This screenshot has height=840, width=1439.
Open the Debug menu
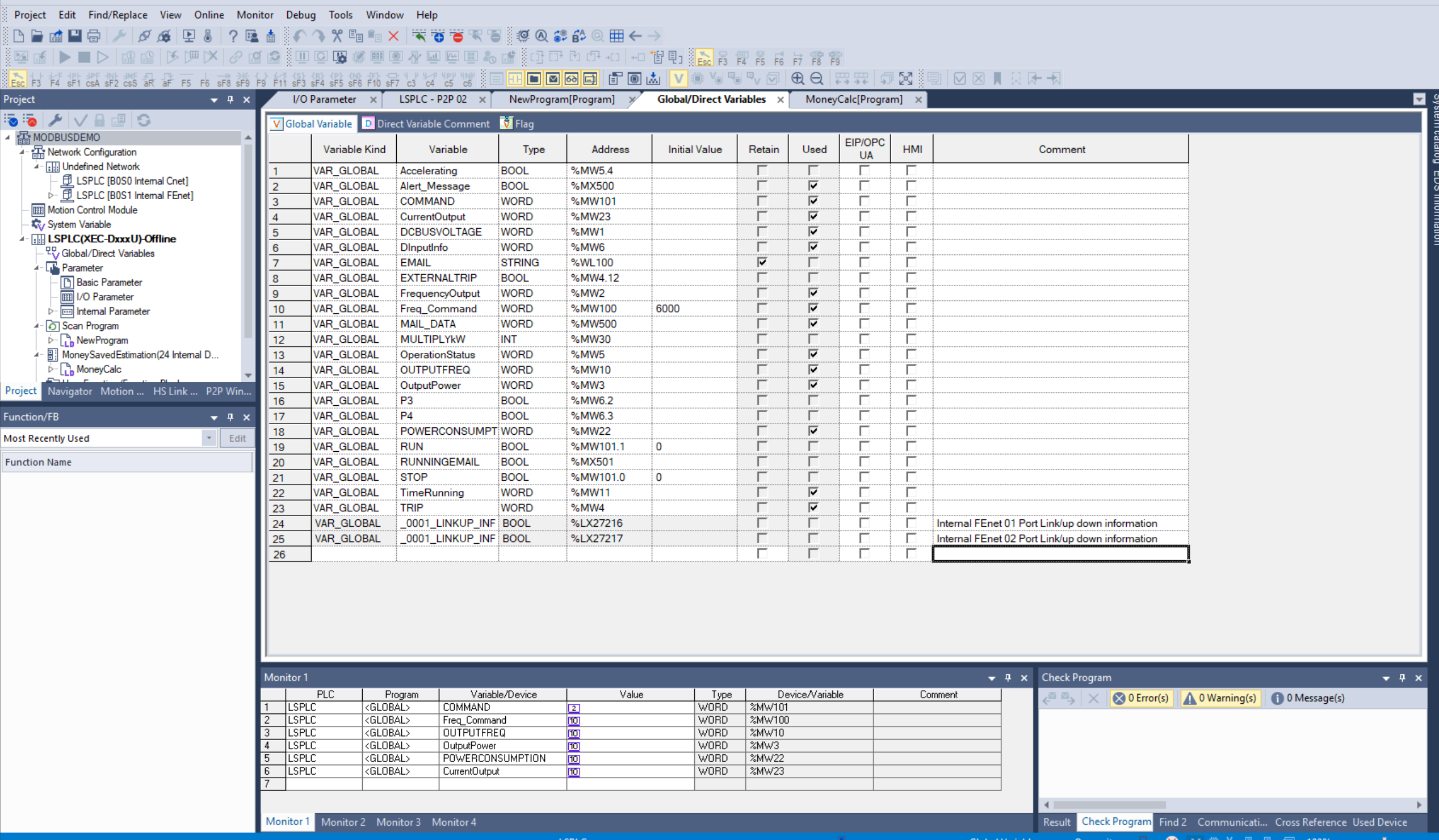point(300,15)
